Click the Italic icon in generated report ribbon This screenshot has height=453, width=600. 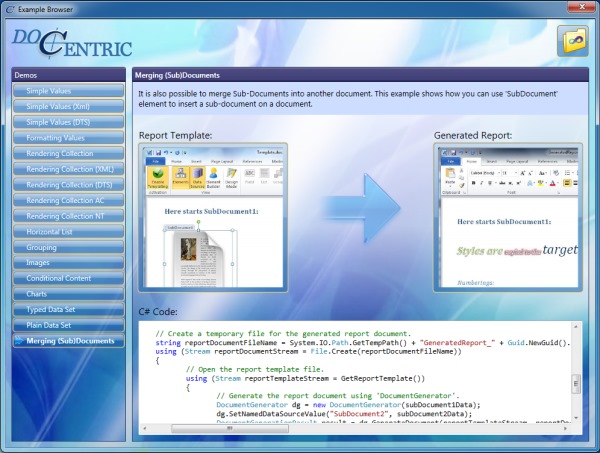pos(481,183)
